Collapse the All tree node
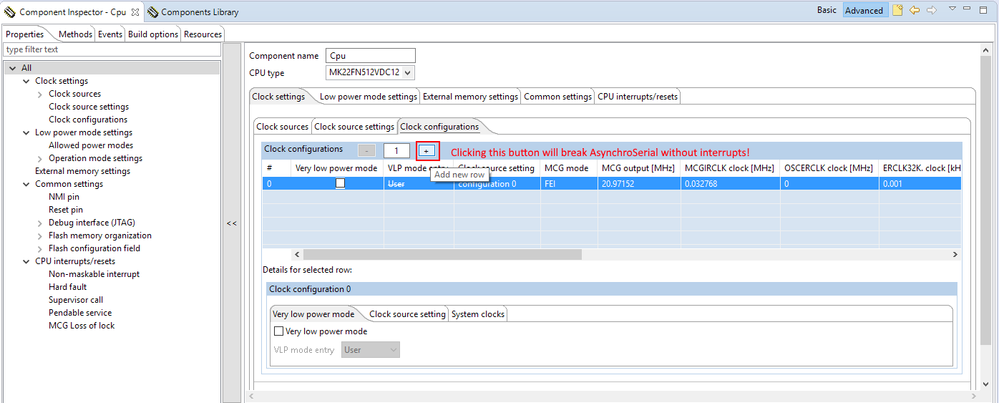 point(13,68)
